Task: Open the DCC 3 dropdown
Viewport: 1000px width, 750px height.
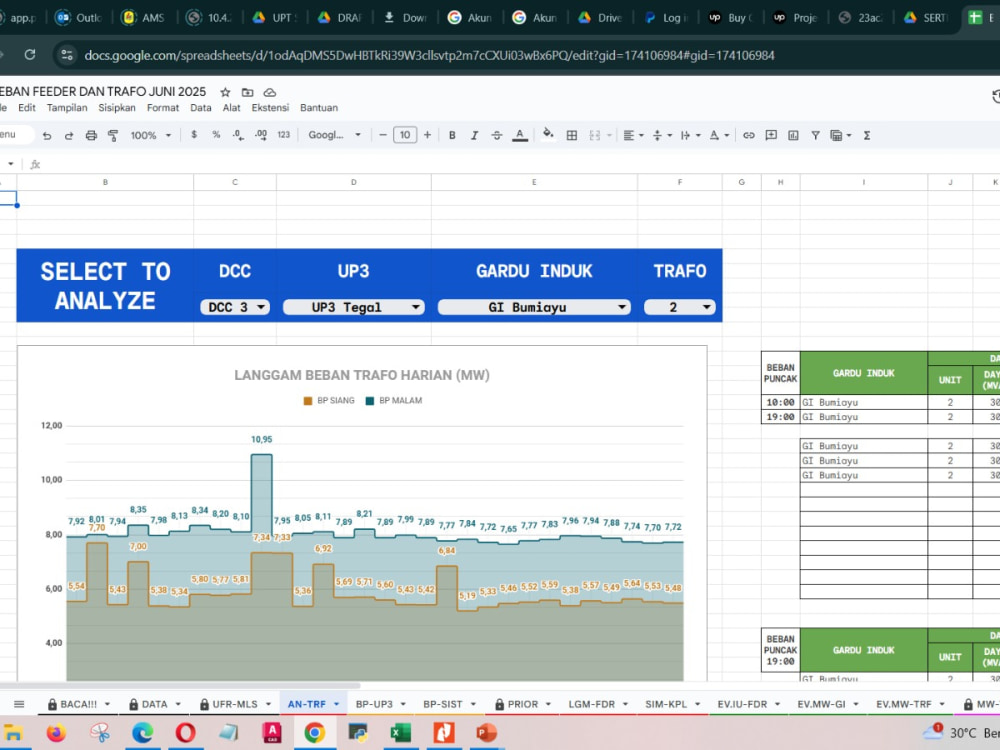Action: 235,307
